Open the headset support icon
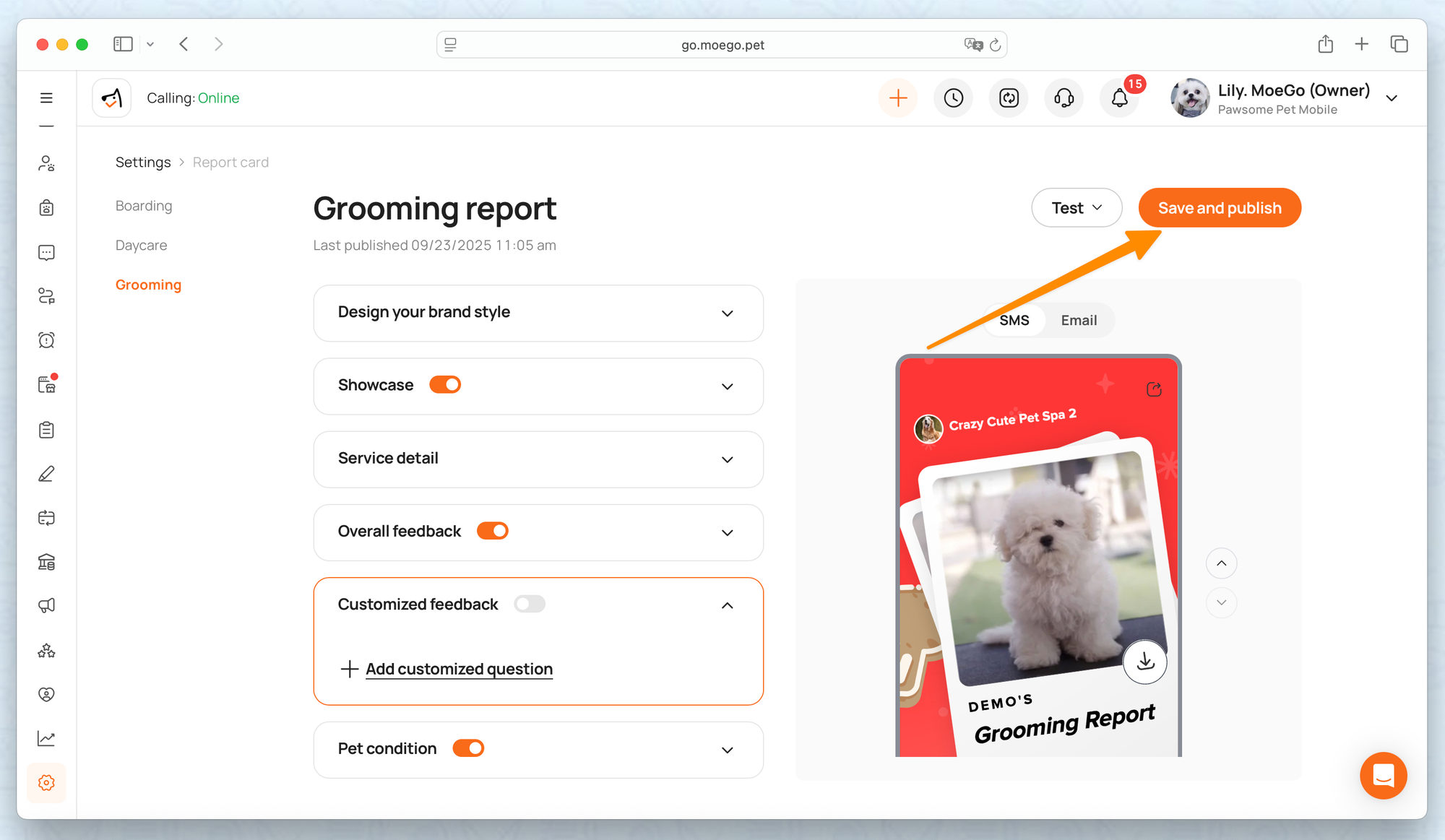The image size is (1445, 840). pyautogui.click(x=1064, y=98)
